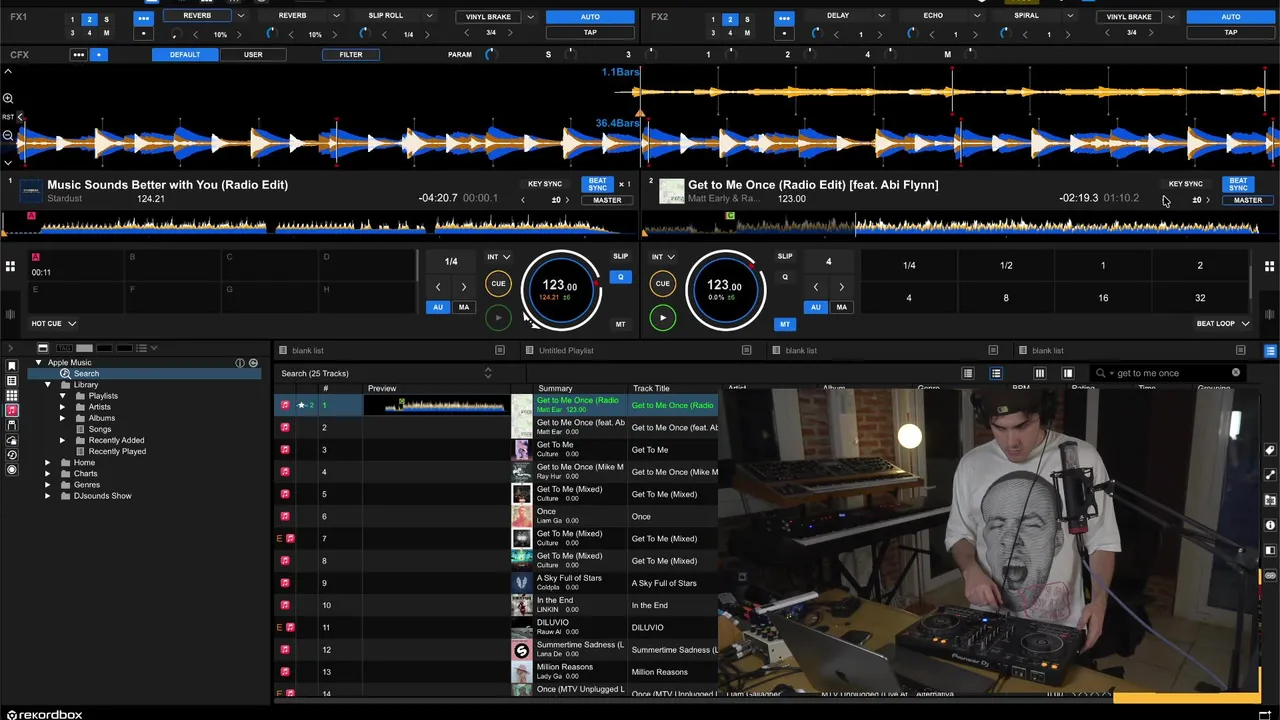Move deck 1 loop size left arrow
The width and height of the screenshot is (1280, 720).
tap(438, 287)
